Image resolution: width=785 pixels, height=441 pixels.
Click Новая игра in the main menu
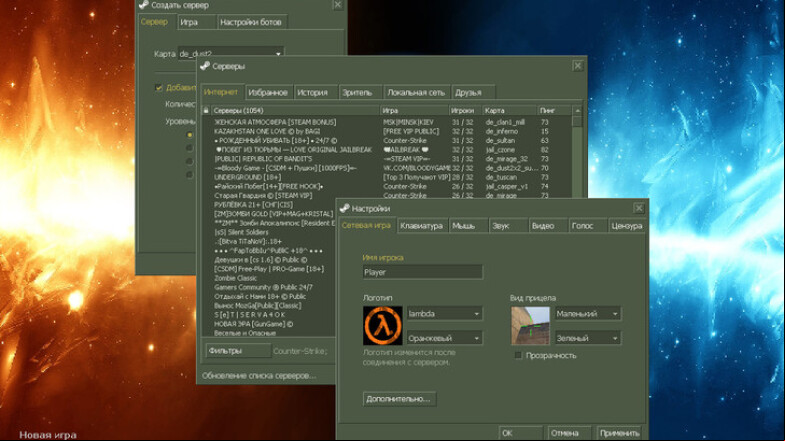click(48, 434)
